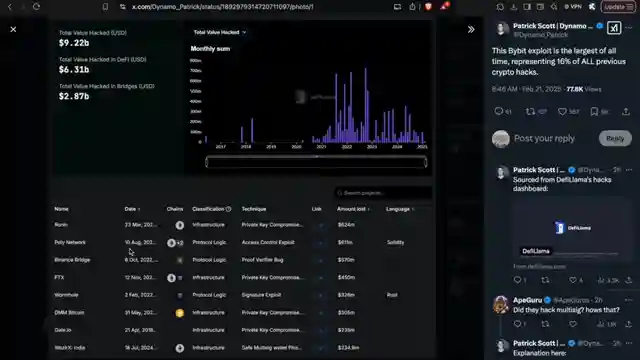Click the Amount lost column header

[x=353, y=209]
